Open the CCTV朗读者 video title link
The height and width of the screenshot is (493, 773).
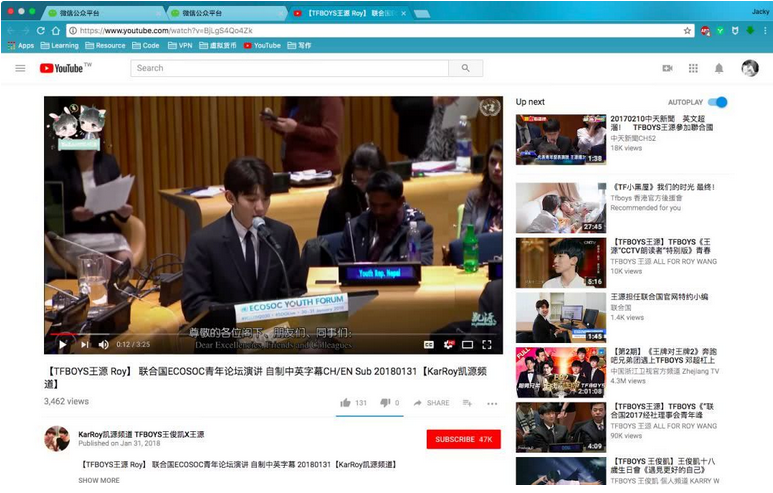click(x=661, y=246)
